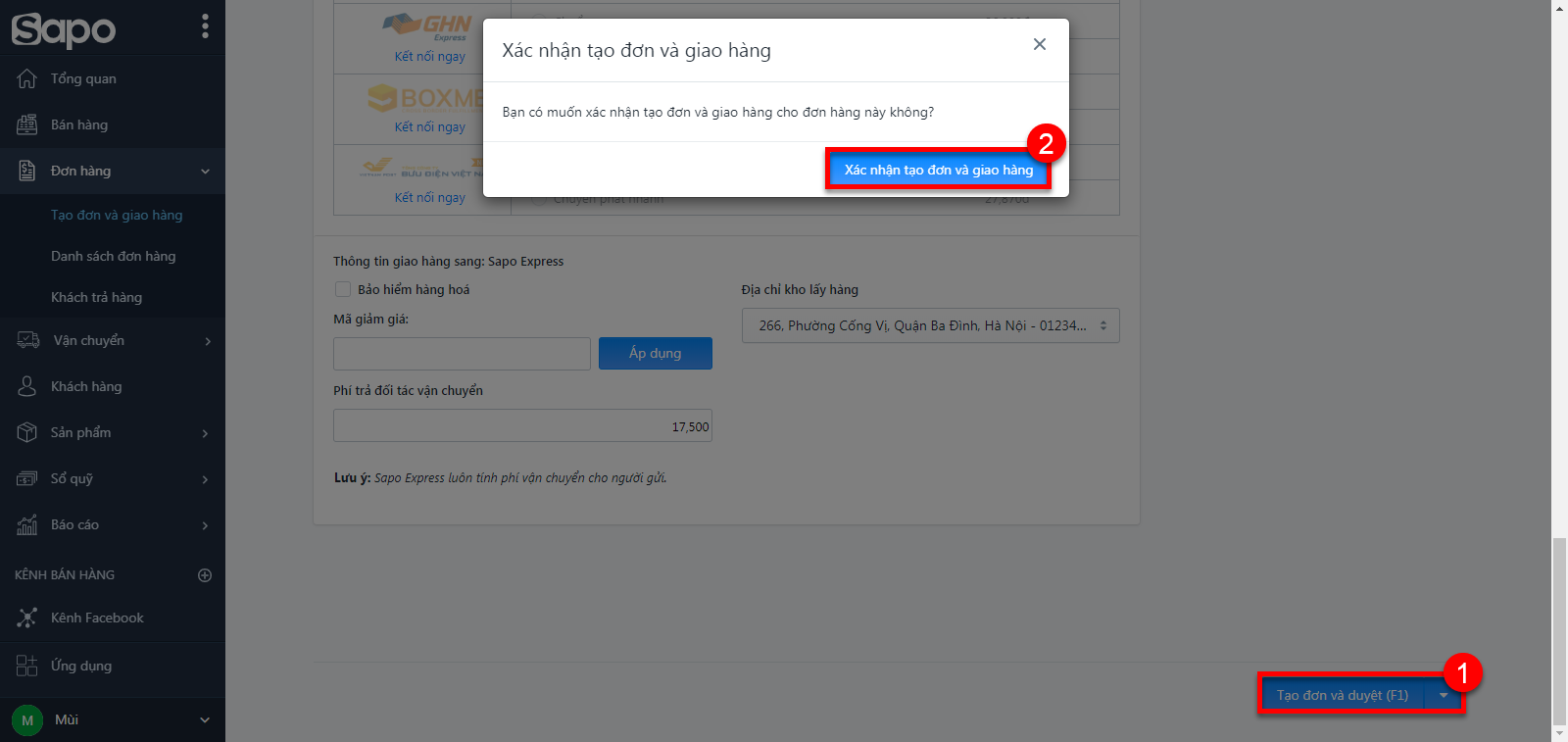Expand the Vận chuyển submenu arrow
1568x742 pixels.
[208, 341]
